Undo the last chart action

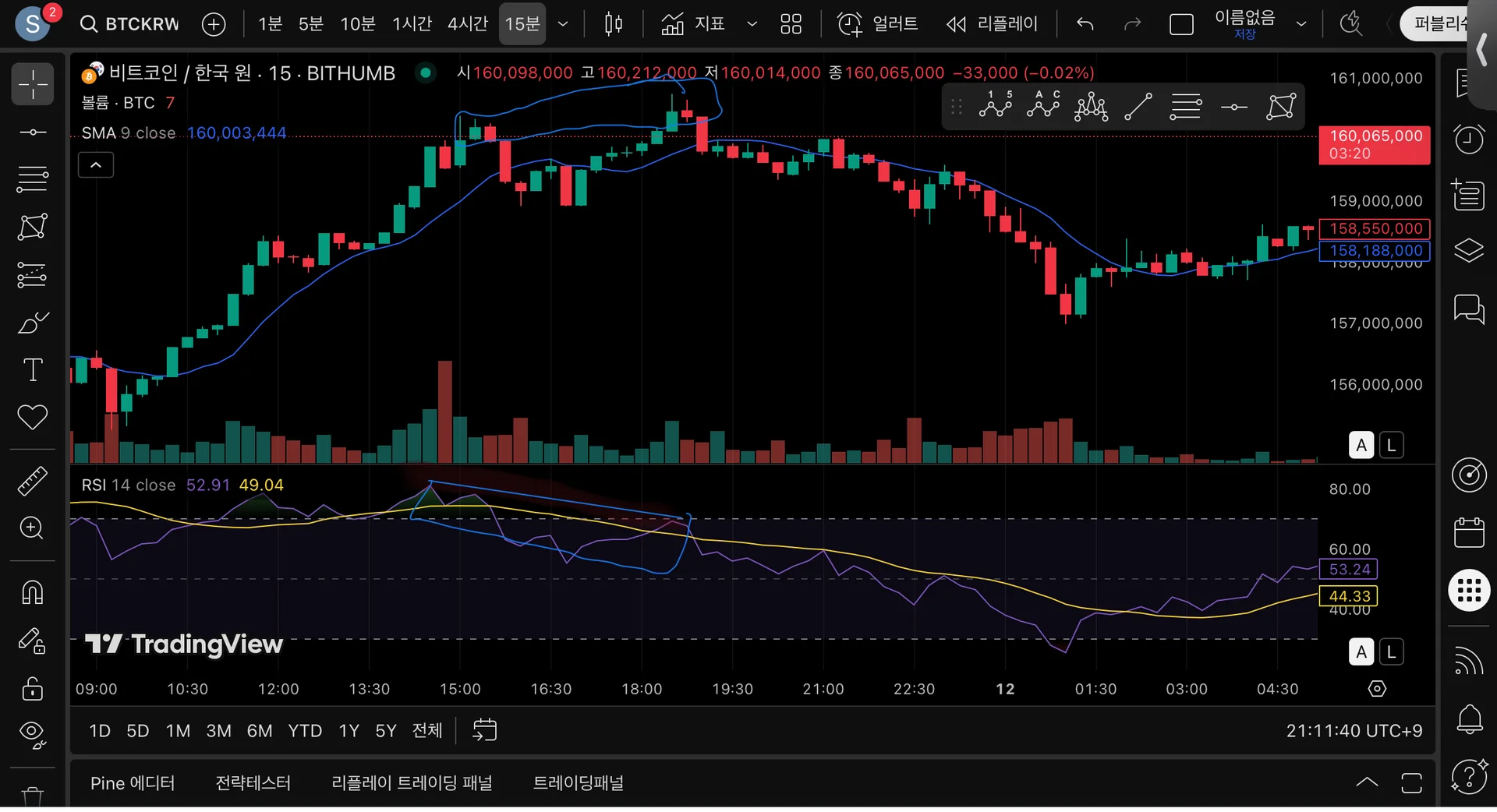click(1085, 24)
